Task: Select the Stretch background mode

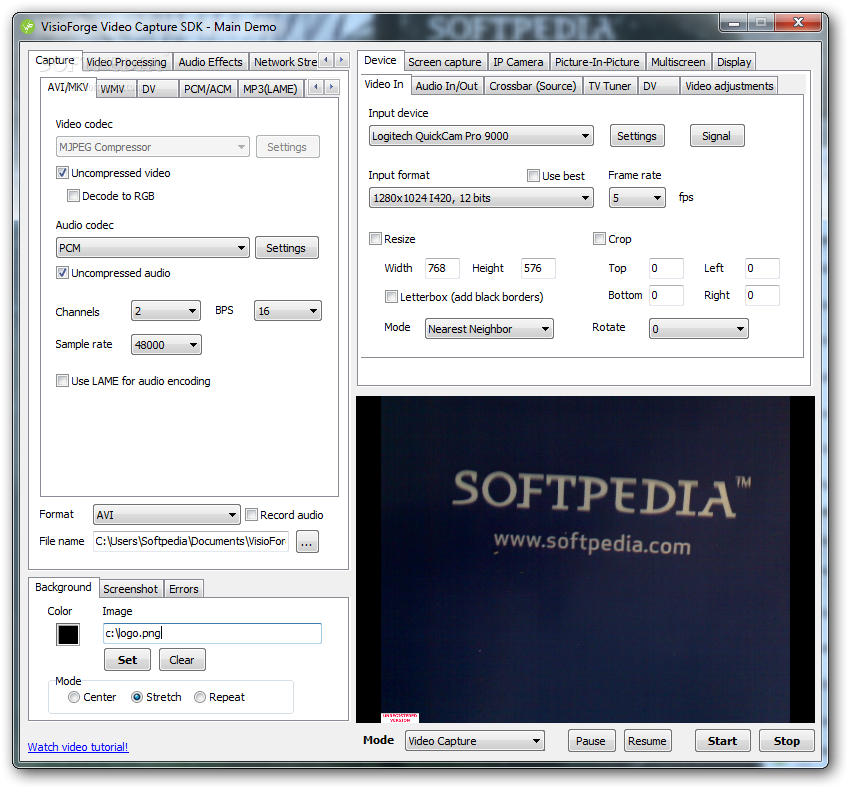Action: 137,697
